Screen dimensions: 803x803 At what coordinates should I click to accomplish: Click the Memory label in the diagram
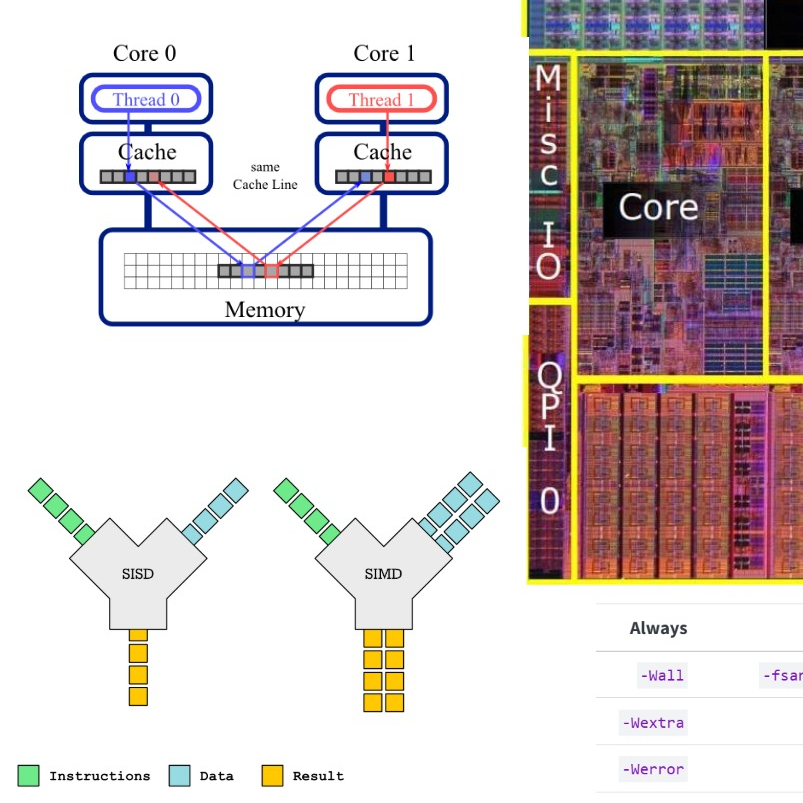coord(264,309)
